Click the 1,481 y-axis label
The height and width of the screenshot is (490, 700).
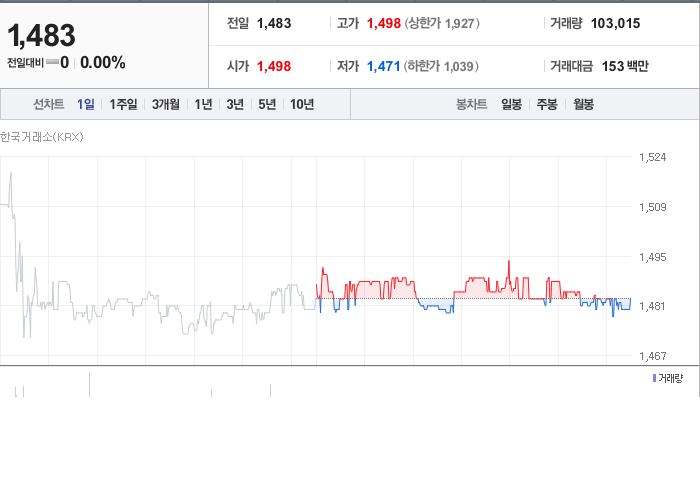click(x=652, y=306)
